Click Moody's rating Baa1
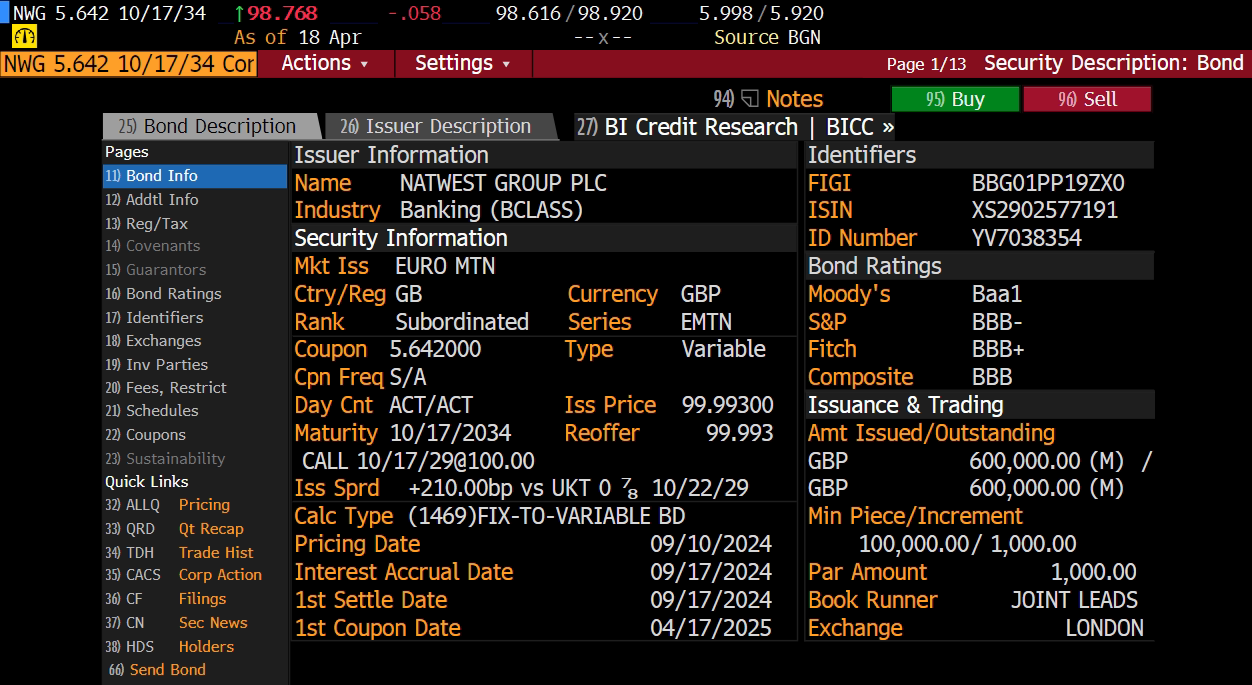Image resolution: width=1252 pixels, height=685 pixels. click(x=997, y=295)
